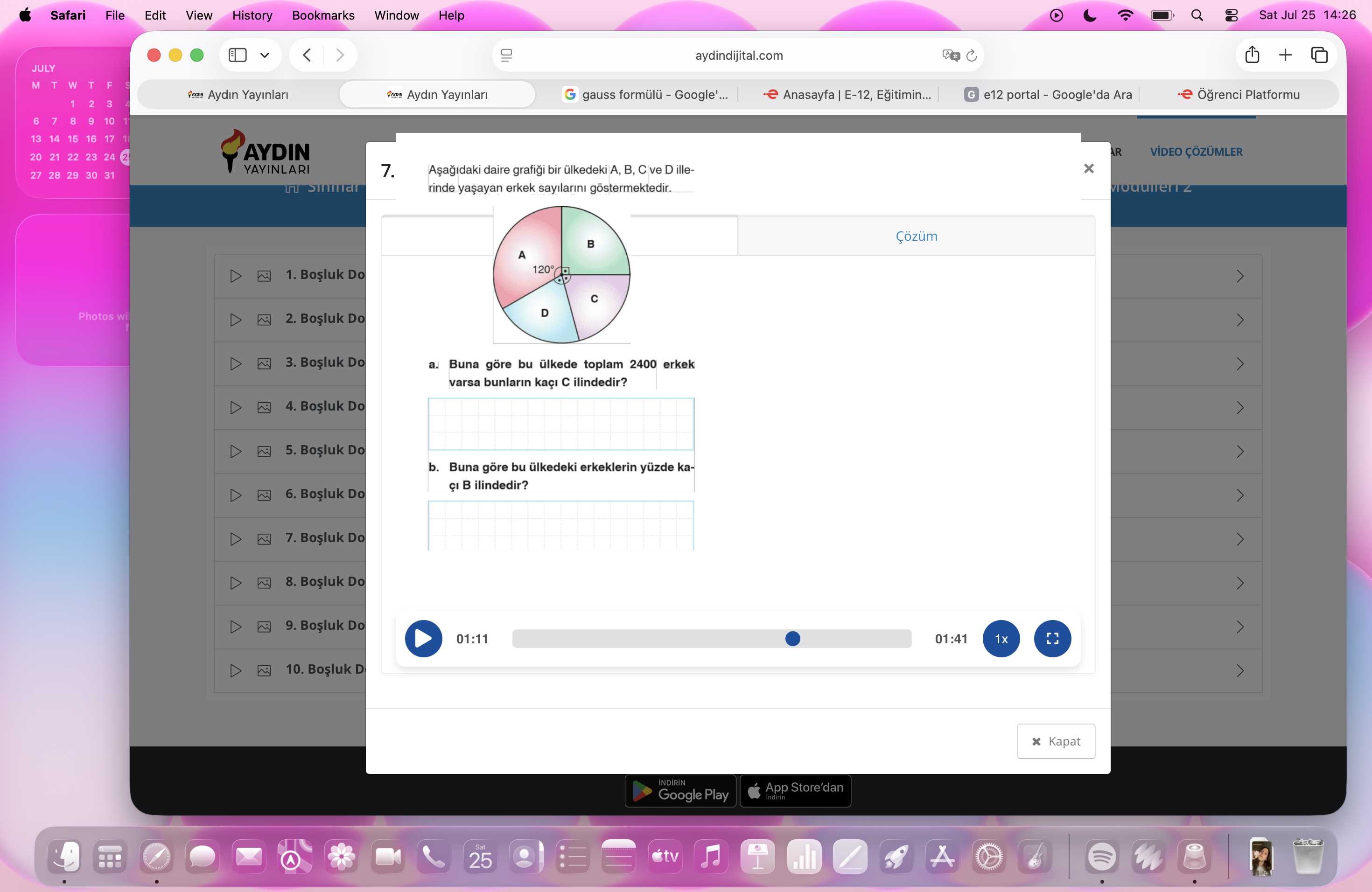Image resolution: width=1372 pixels, height=892 pixels.
Task: Open the sidebar dropdown arrow
Action: pos(265,56)
